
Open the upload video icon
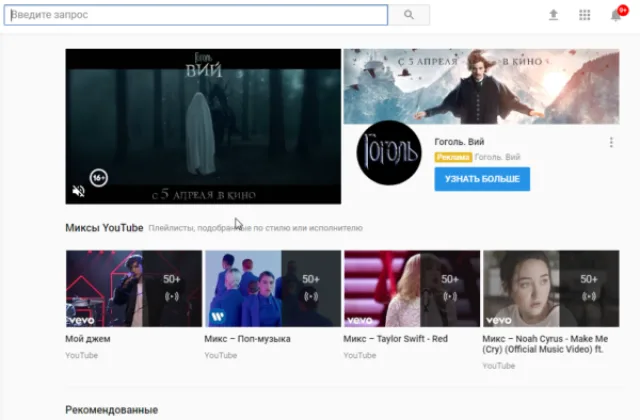(553, 15)
